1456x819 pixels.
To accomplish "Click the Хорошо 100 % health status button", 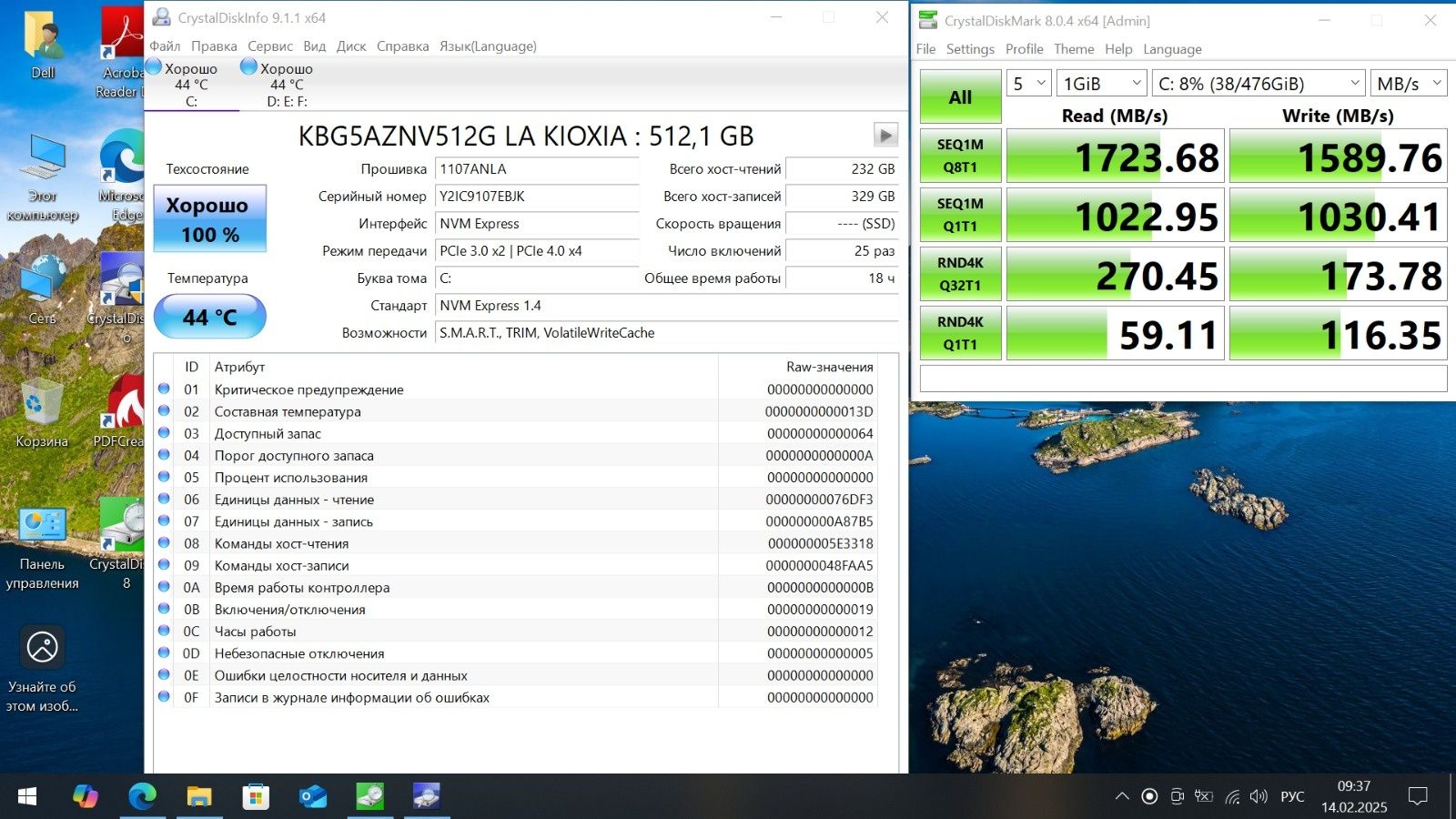I will click(x=210, y=218).
